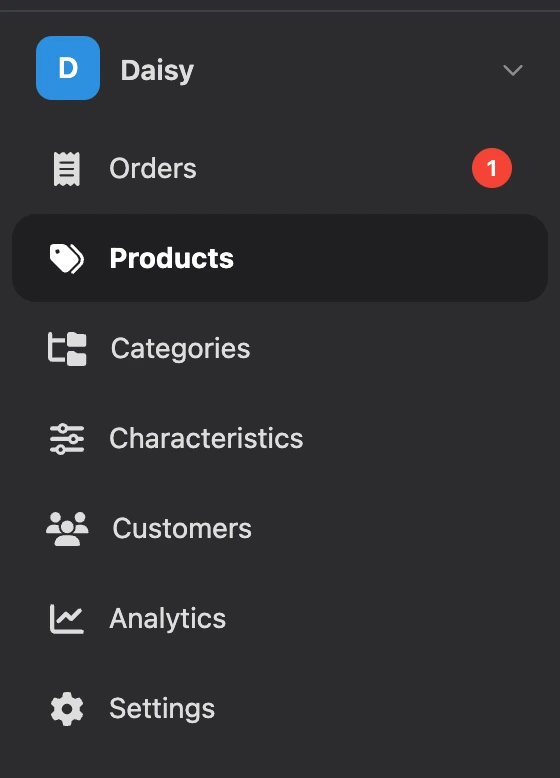Click empty space inside highlighted Products pill

click(387, 258)
